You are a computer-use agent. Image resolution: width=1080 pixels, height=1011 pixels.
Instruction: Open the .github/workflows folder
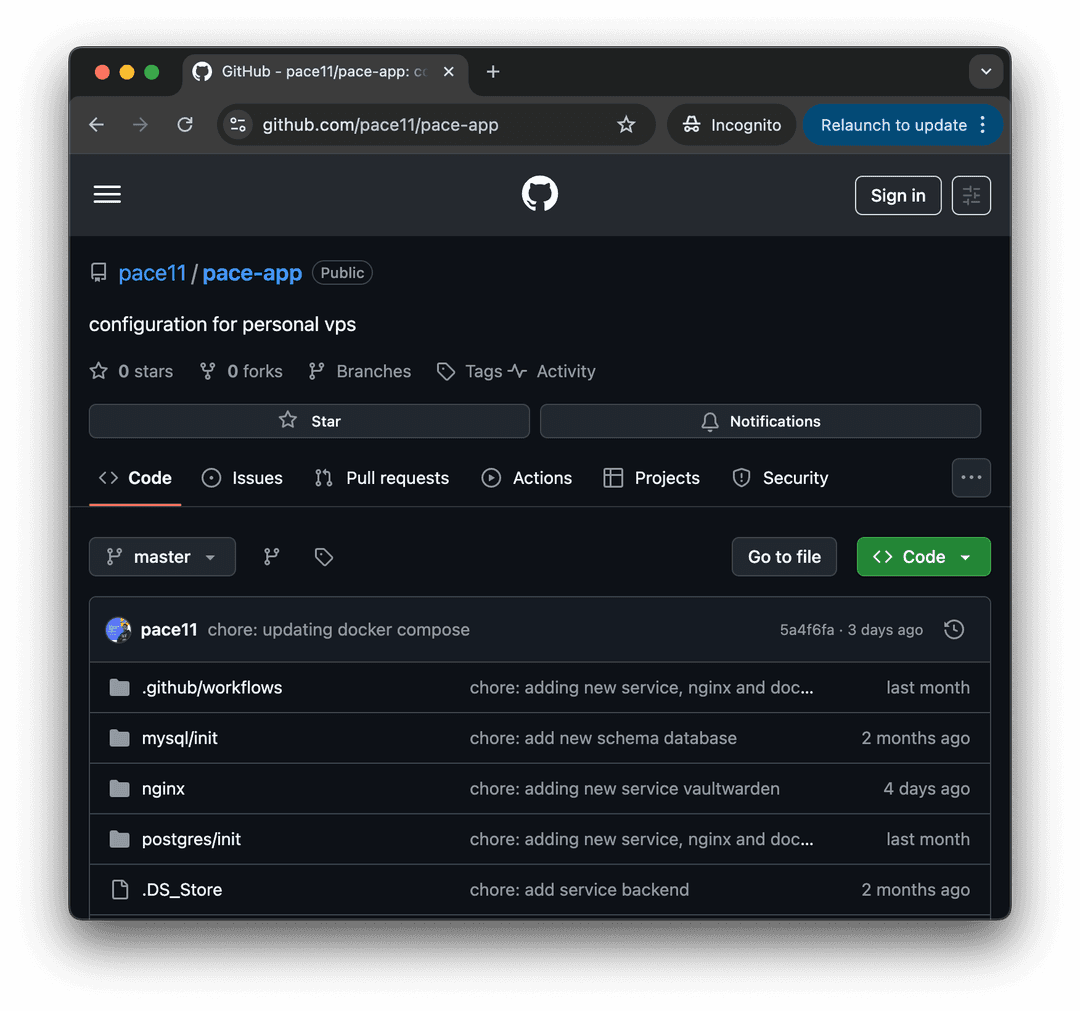(x=212, y=687)
